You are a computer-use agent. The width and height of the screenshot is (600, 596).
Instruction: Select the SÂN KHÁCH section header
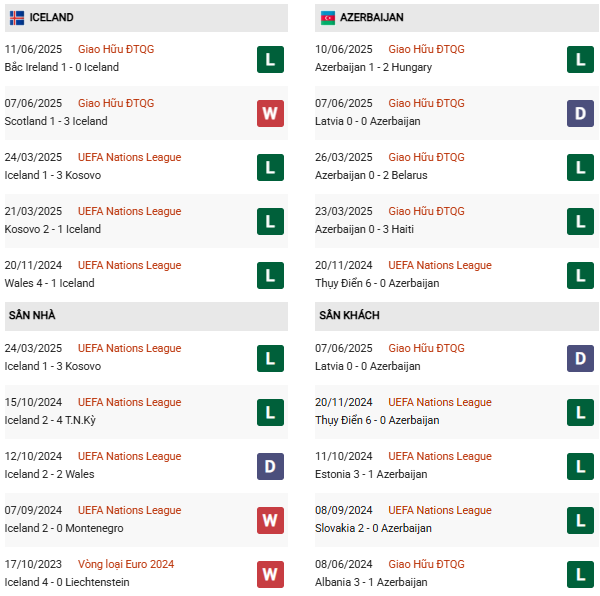coord(350,315)
